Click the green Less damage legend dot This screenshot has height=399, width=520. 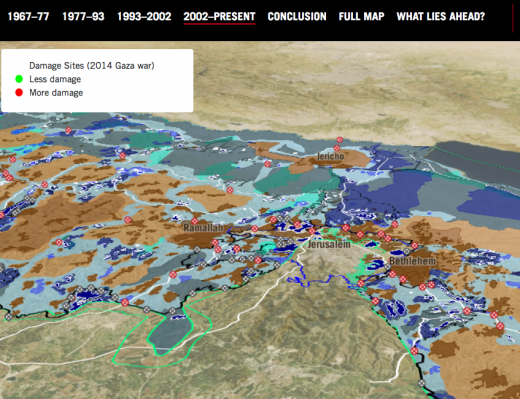(19, 79)
